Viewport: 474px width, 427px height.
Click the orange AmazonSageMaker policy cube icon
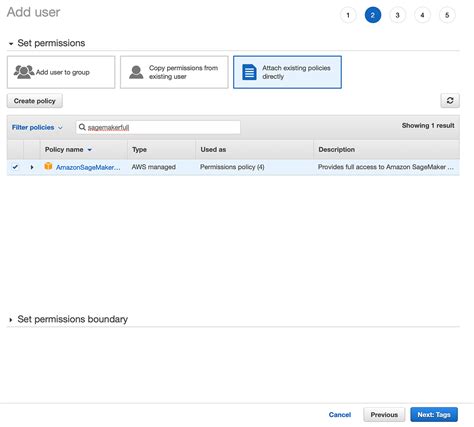pyautogui.click(x=48, y=166)
